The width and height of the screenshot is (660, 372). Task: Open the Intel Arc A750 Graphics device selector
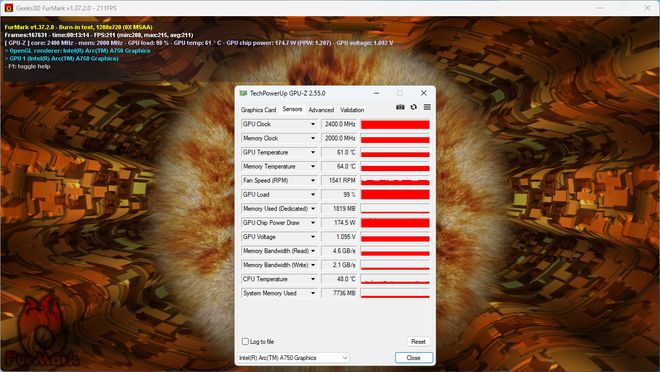293,358
